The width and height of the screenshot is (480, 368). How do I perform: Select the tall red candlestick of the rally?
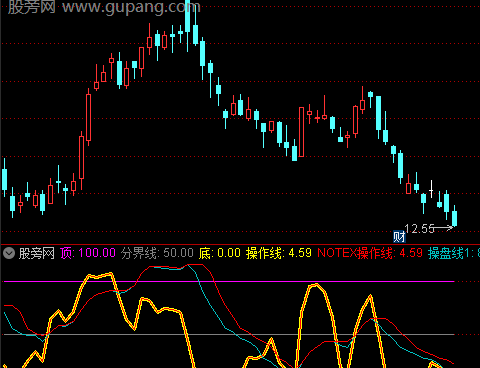click(88, 117)
